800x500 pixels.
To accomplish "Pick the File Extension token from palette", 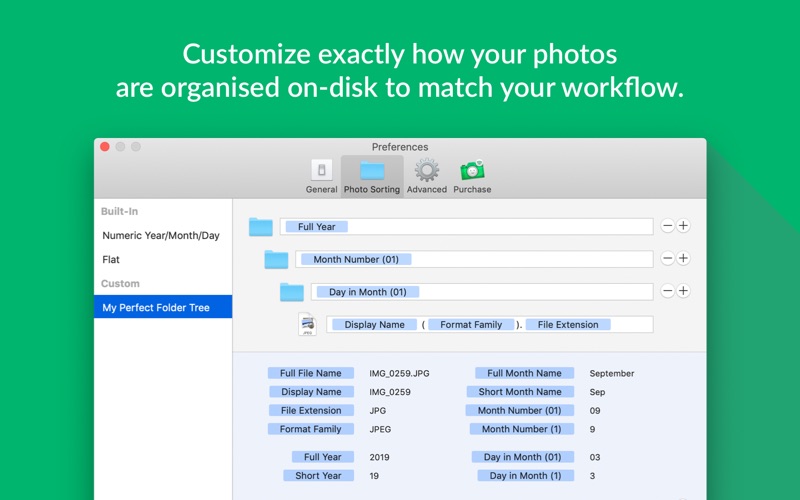I will (x=311, y=410).
